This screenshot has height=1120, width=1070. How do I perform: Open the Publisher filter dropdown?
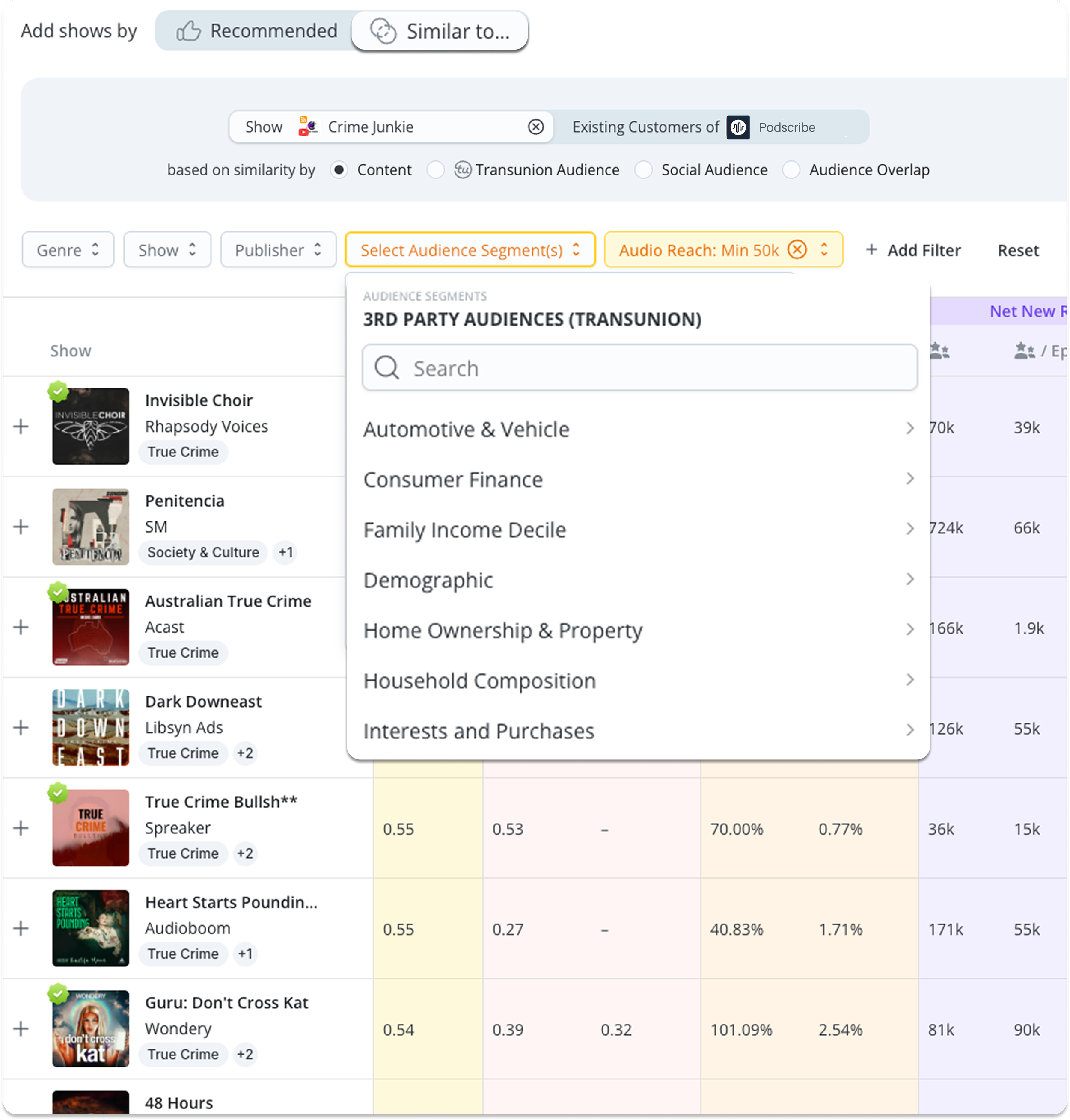click(x=278, y=250)
